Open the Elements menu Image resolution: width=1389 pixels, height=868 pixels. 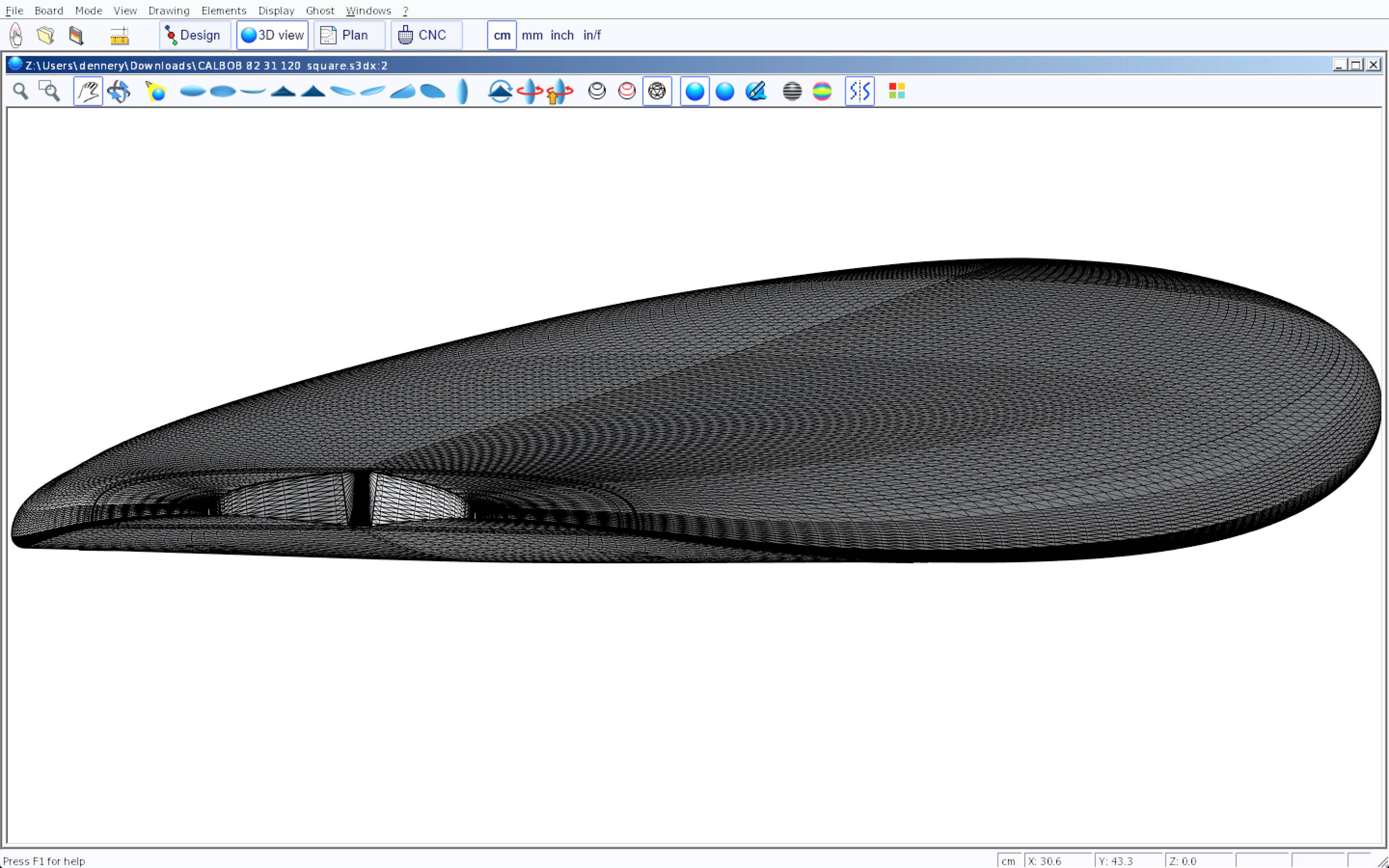[223, 10]
